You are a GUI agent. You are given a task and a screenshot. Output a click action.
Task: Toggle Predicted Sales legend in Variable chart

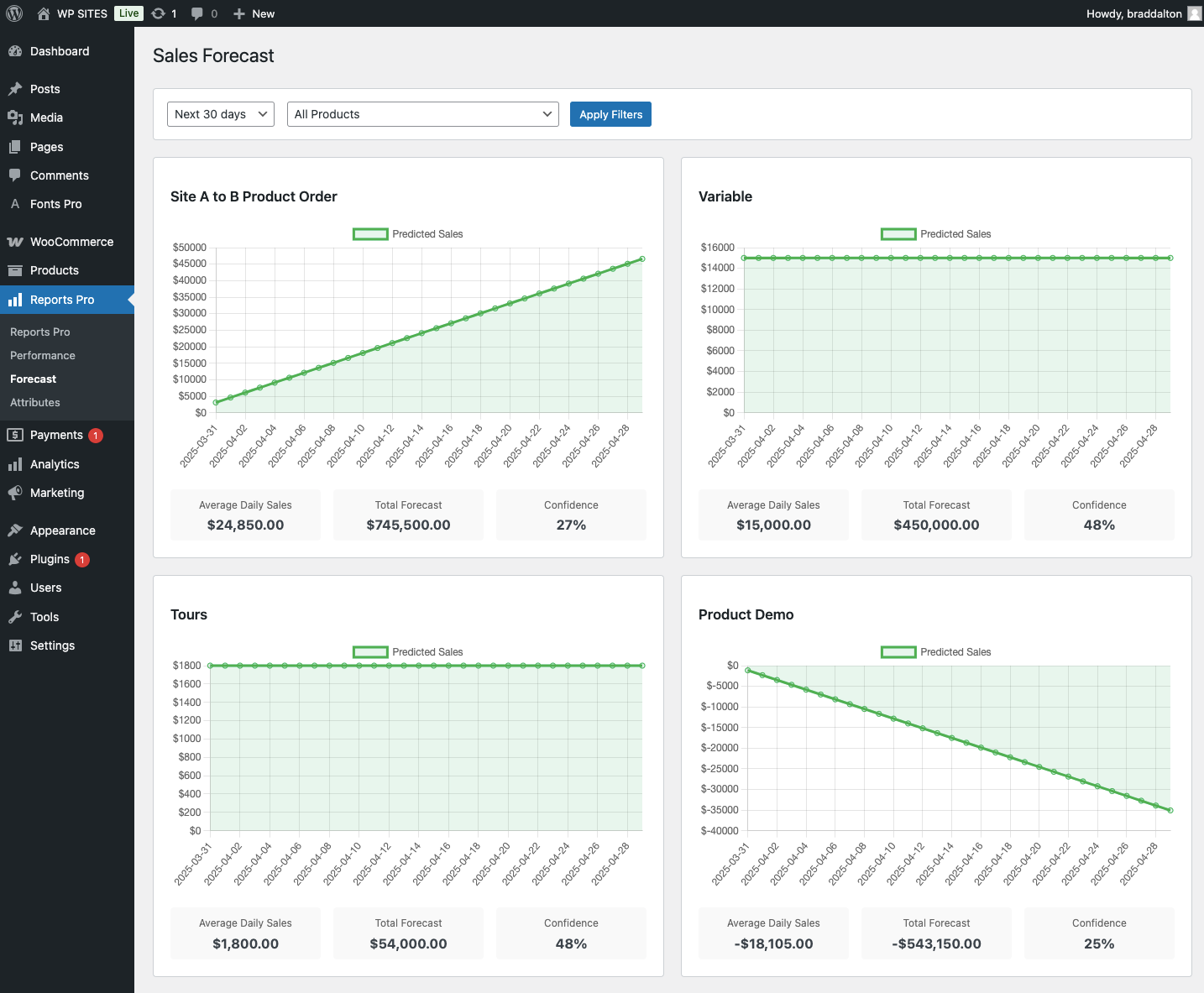pyautogui.click(x=935, y=234)
